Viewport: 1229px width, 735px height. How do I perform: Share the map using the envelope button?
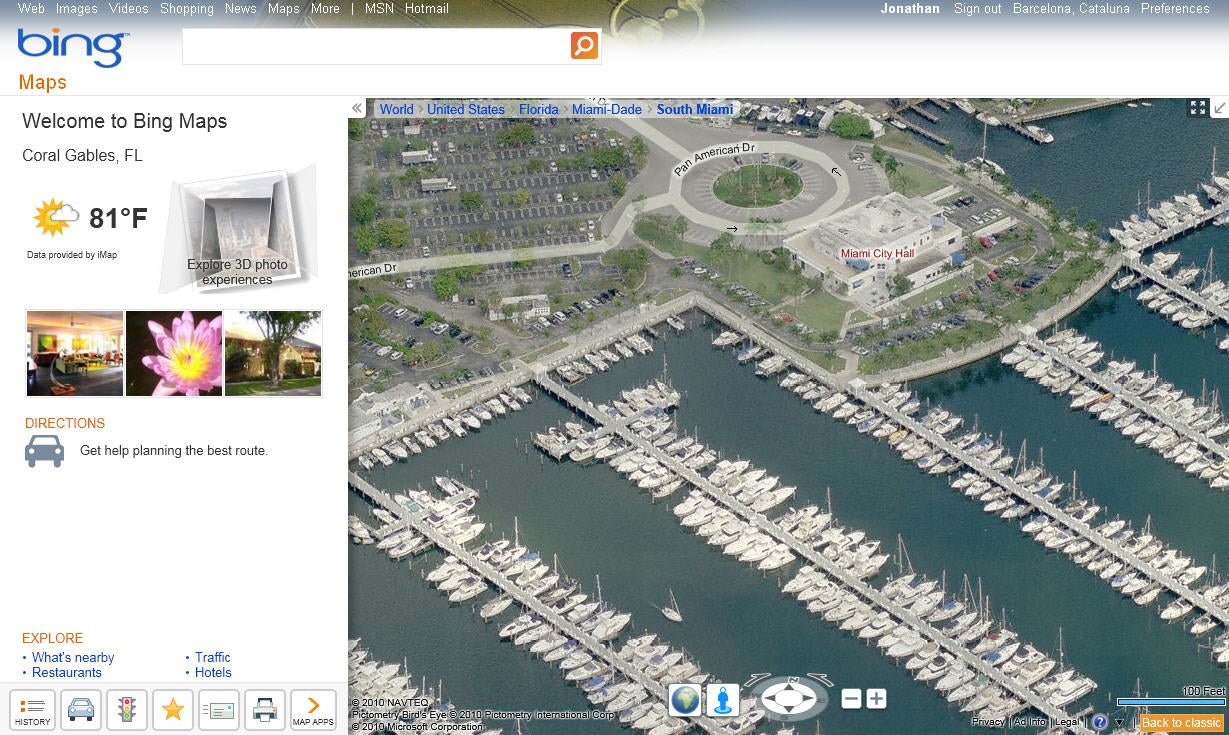219,710
